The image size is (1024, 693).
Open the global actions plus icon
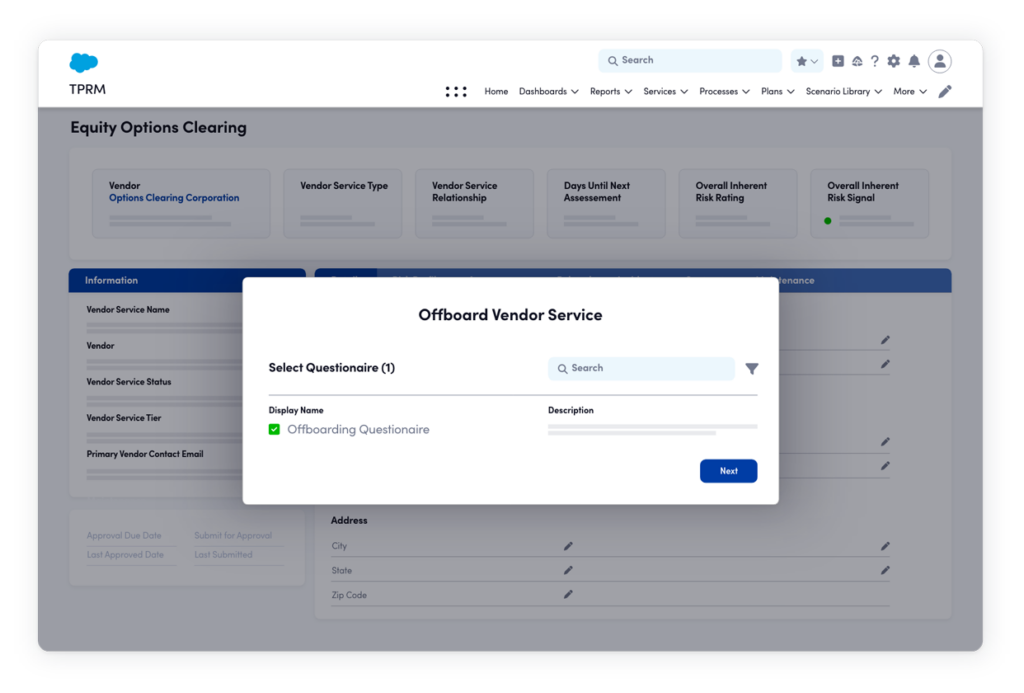pyautogui.click(x=838, y=61)
